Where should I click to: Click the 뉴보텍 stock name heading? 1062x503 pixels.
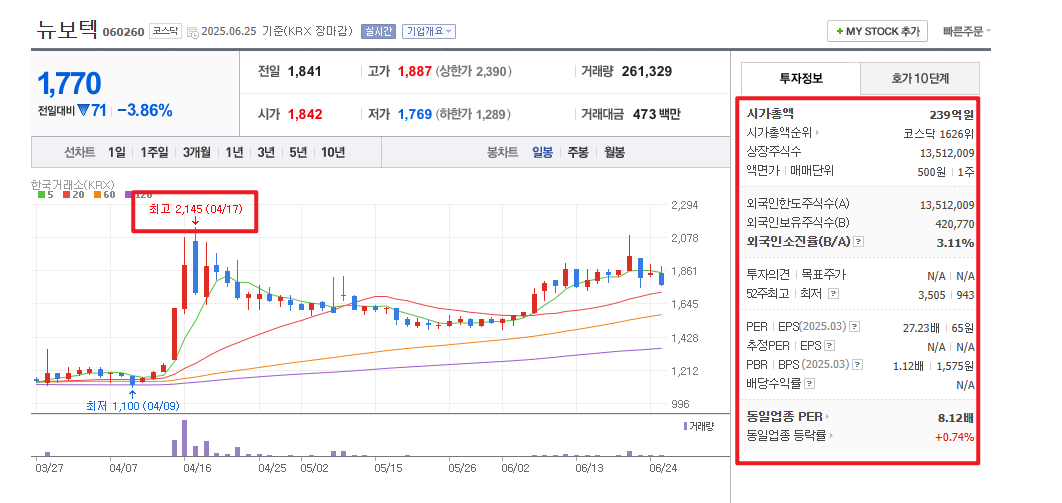click(x=65, y=30)
